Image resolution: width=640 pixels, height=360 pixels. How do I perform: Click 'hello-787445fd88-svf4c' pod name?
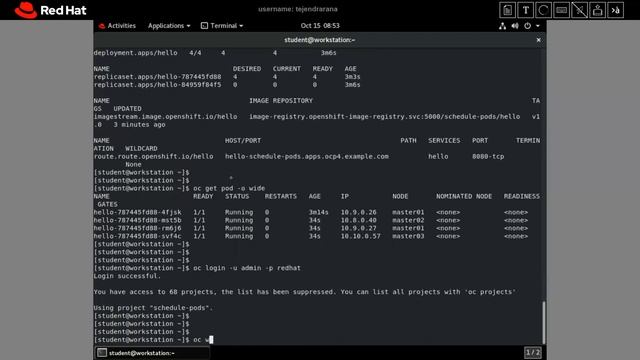tap(138, 236)
